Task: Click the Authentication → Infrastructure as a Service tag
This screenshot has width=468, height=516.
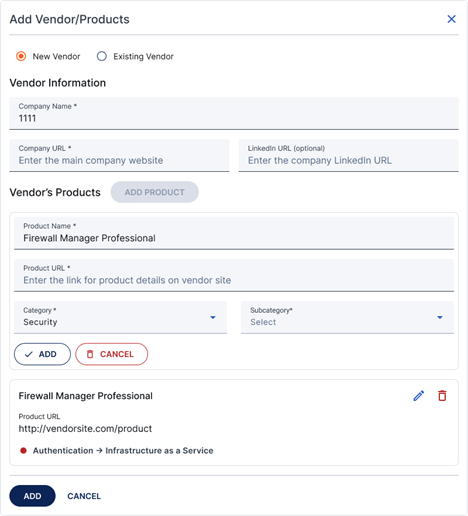Action: tap(123, 451)
